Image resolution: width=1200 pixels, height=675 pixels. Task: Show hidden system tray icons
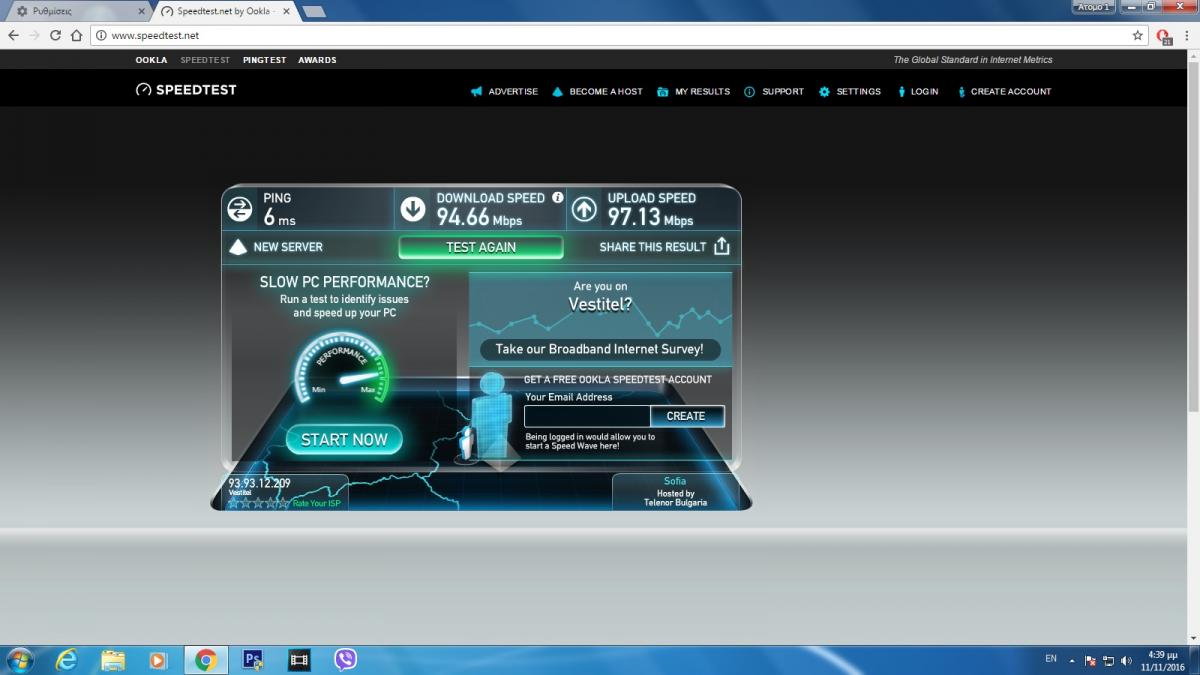[1072, 661]
